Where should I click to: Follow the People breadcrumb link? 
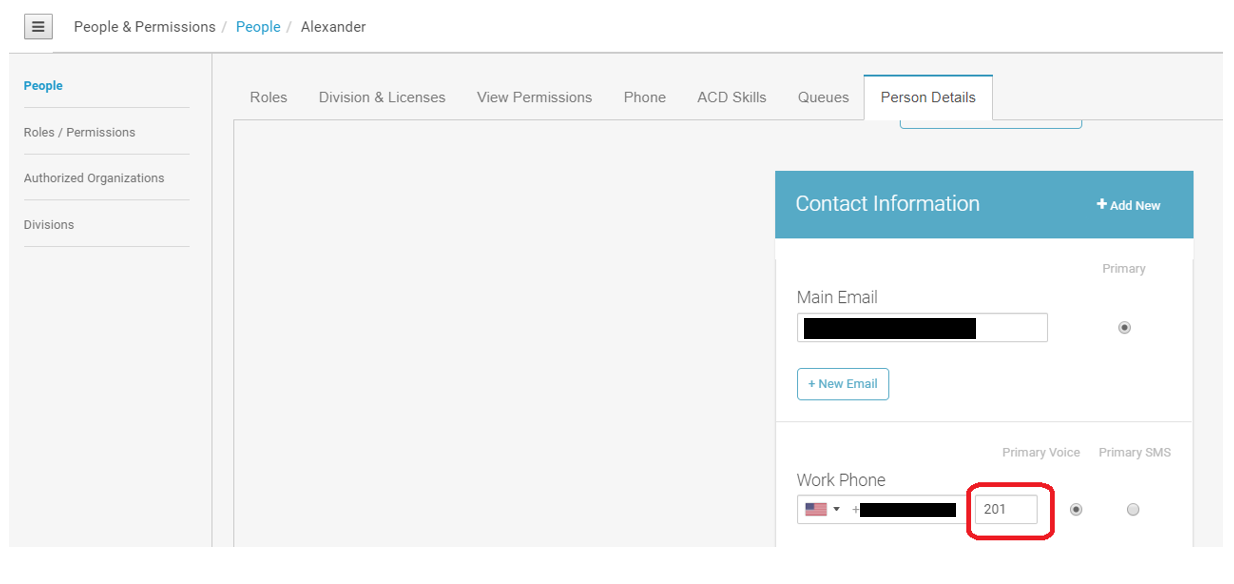tap(258, 27)
